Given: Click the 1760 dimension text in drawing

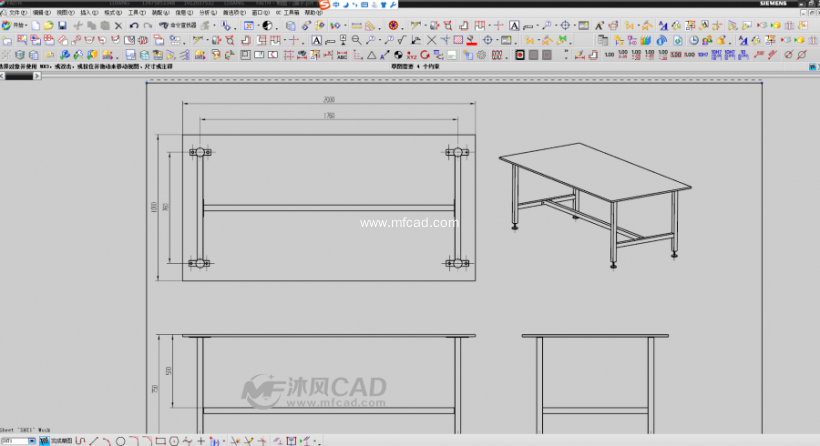Looking at the screenshot, I should [x=329, y=116].
